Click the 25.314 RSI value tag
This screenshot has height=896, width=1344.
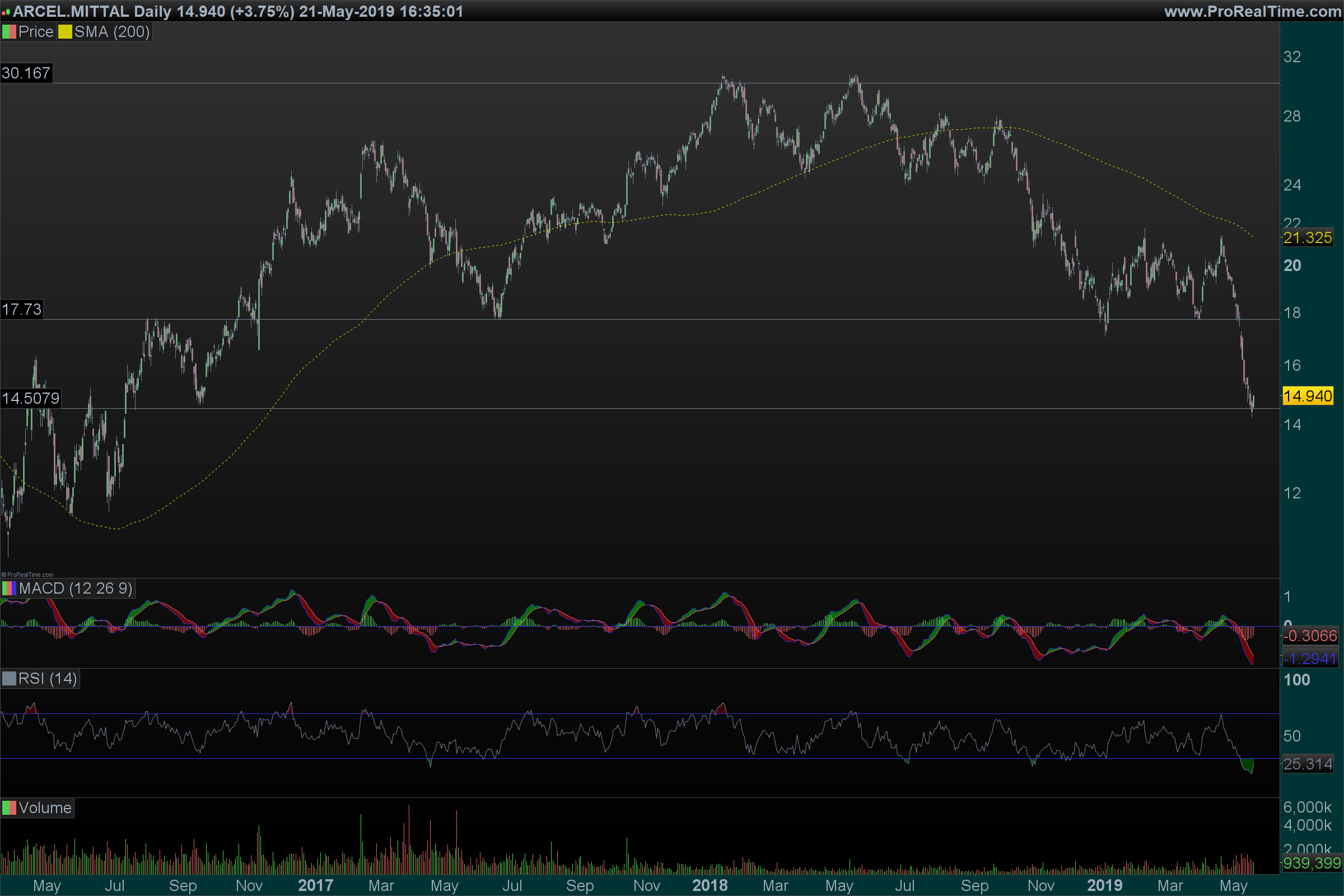[1308, 764]
